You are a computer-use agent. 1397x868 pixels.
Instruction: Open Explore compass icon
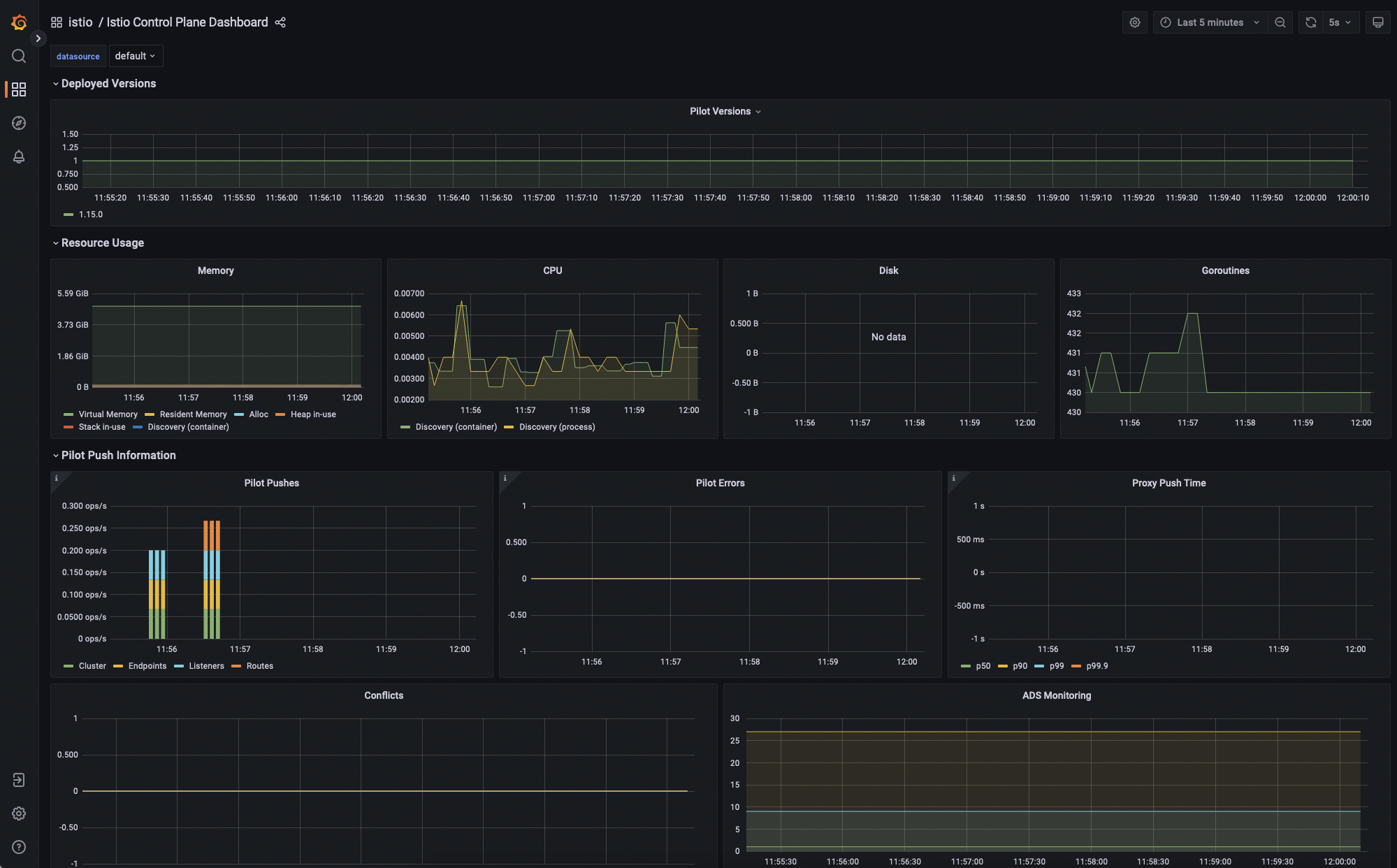click(19, 123)
